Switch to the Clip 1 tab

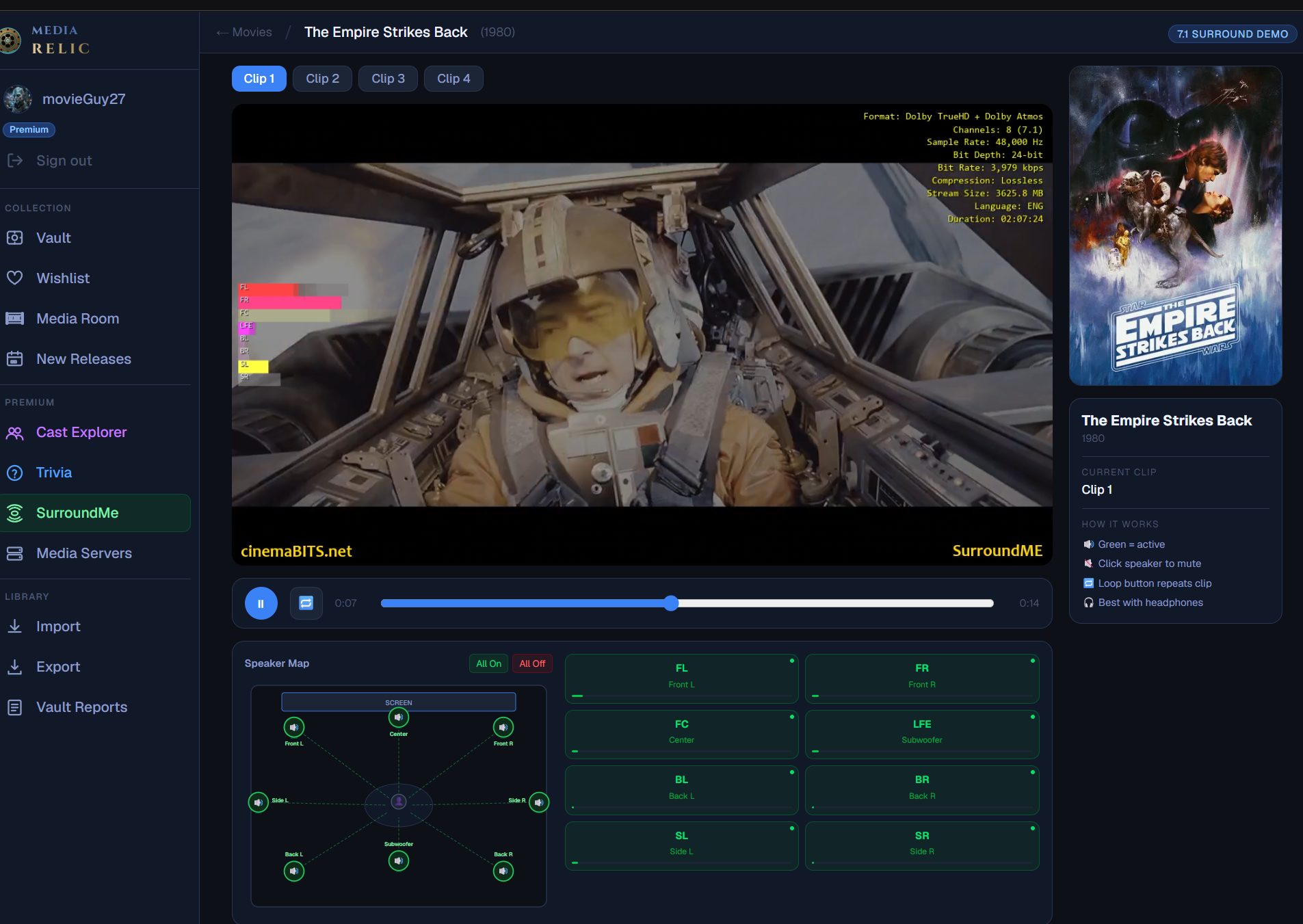click(x=259, y=79)
